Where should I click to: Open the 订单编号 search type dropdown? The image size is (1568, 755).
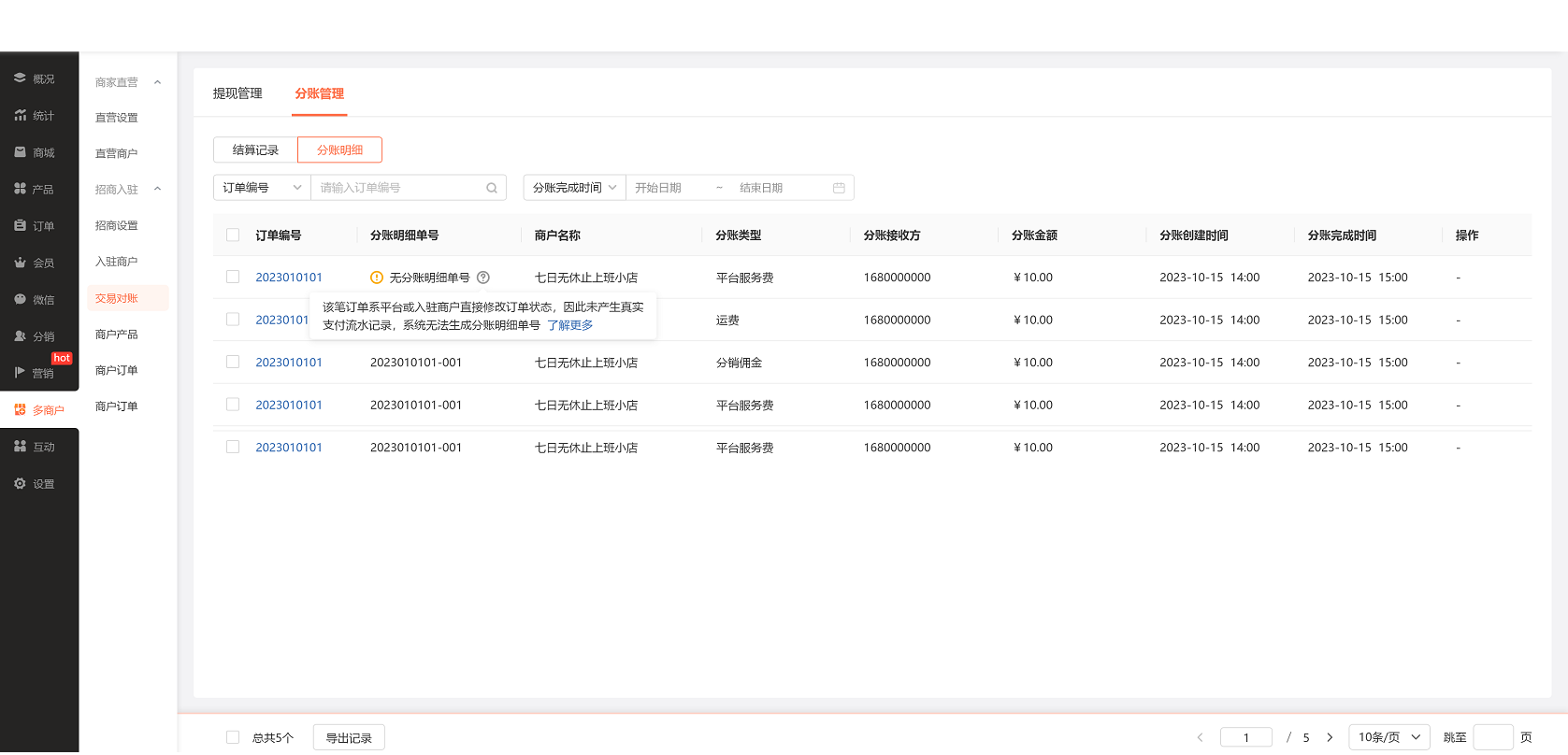click(262, 188)
